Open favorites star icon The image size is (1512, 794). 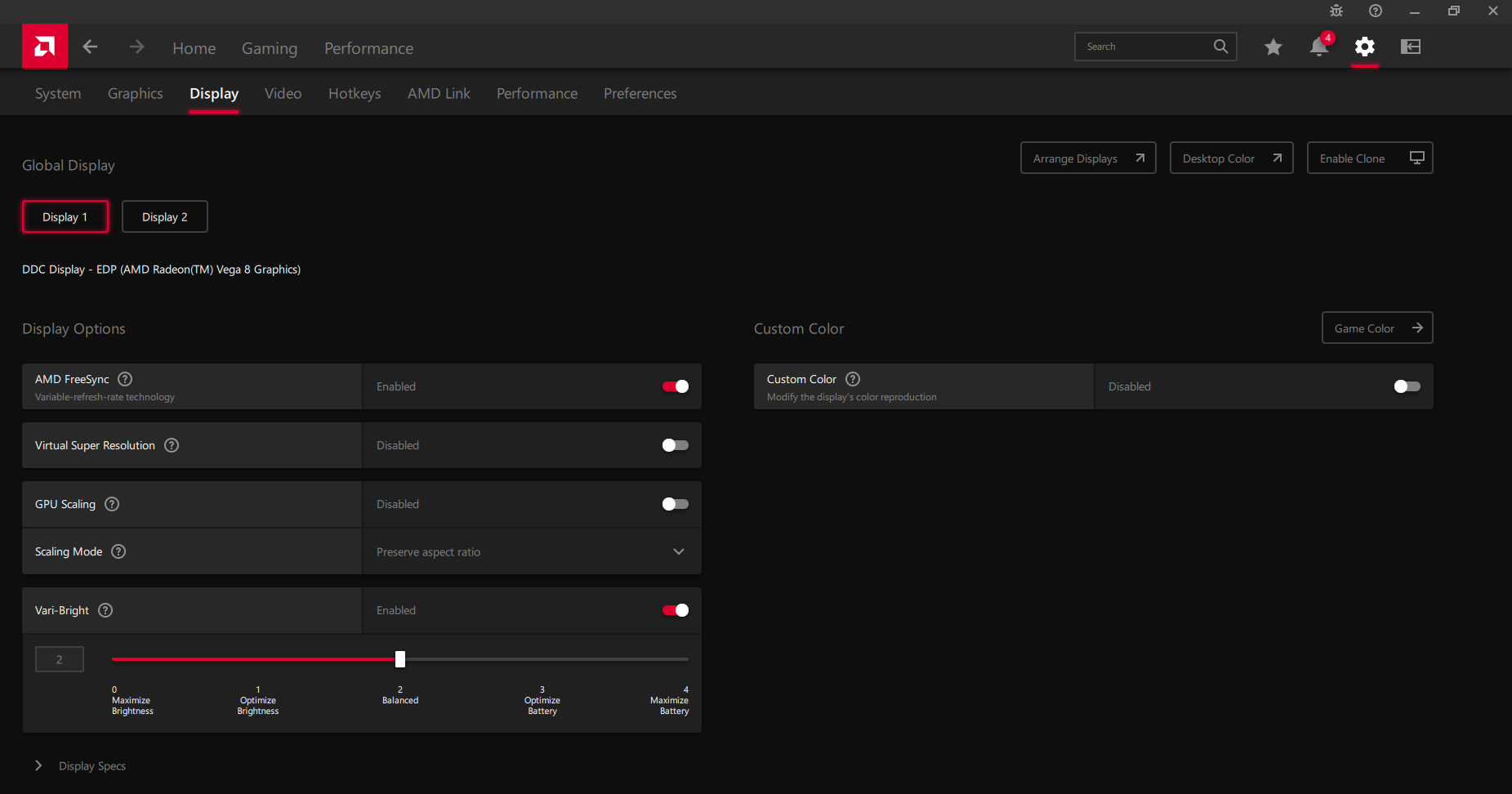pyautogui.click(x=1273, y=47)
